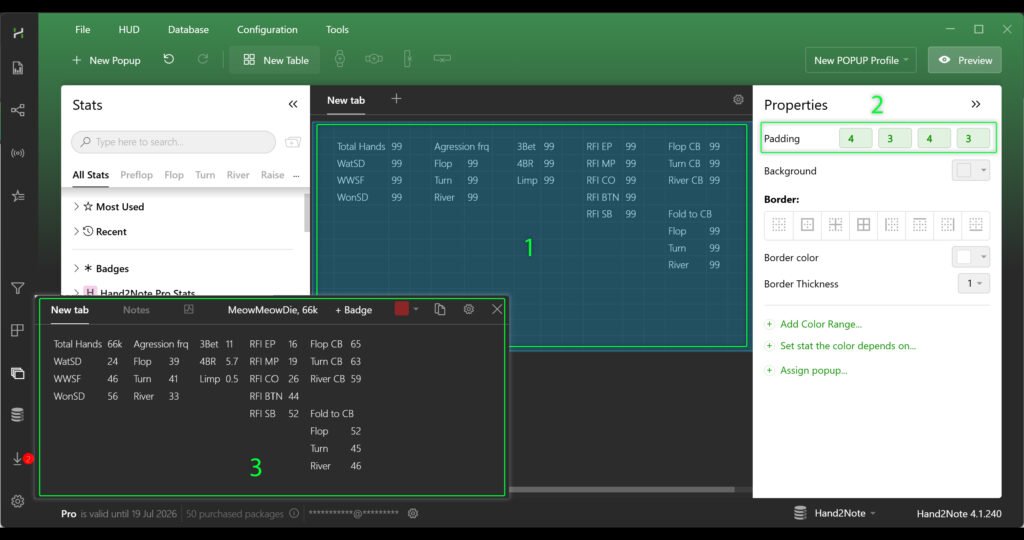Screen dimensions: 1024x540
Task: Click the copy icon in the popup header
Action: tap(440, 310)
